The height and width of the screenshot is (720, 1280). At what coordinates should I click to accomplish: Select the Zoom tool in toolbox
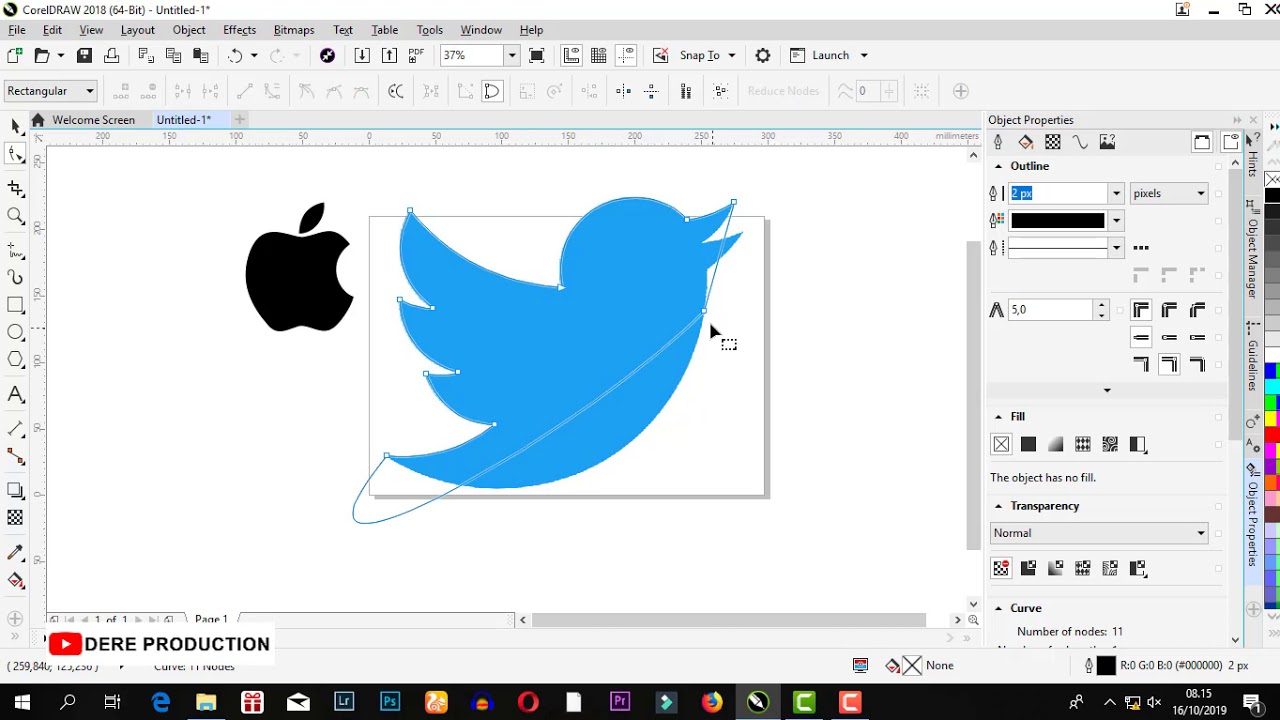point(15,216)
